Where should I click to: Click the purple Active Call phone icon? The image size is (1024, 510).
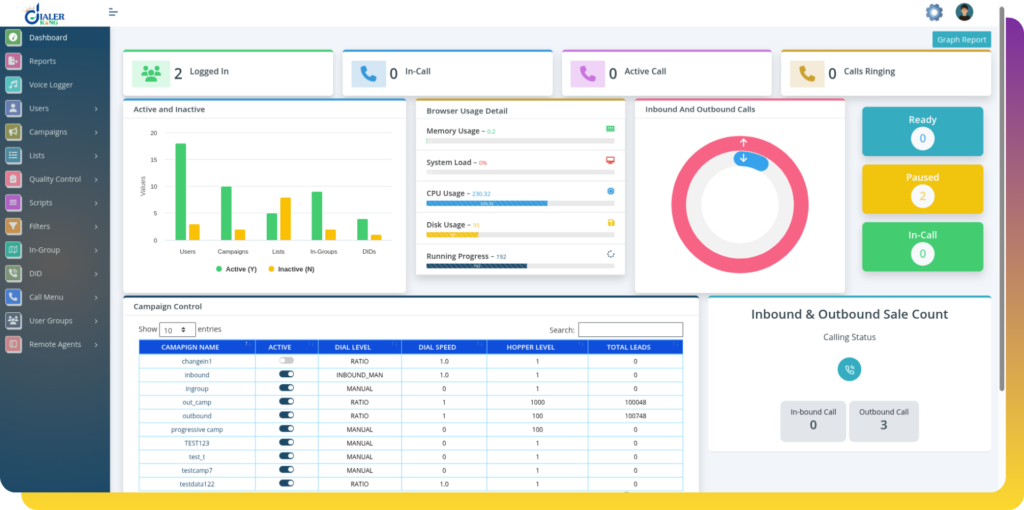588,74
